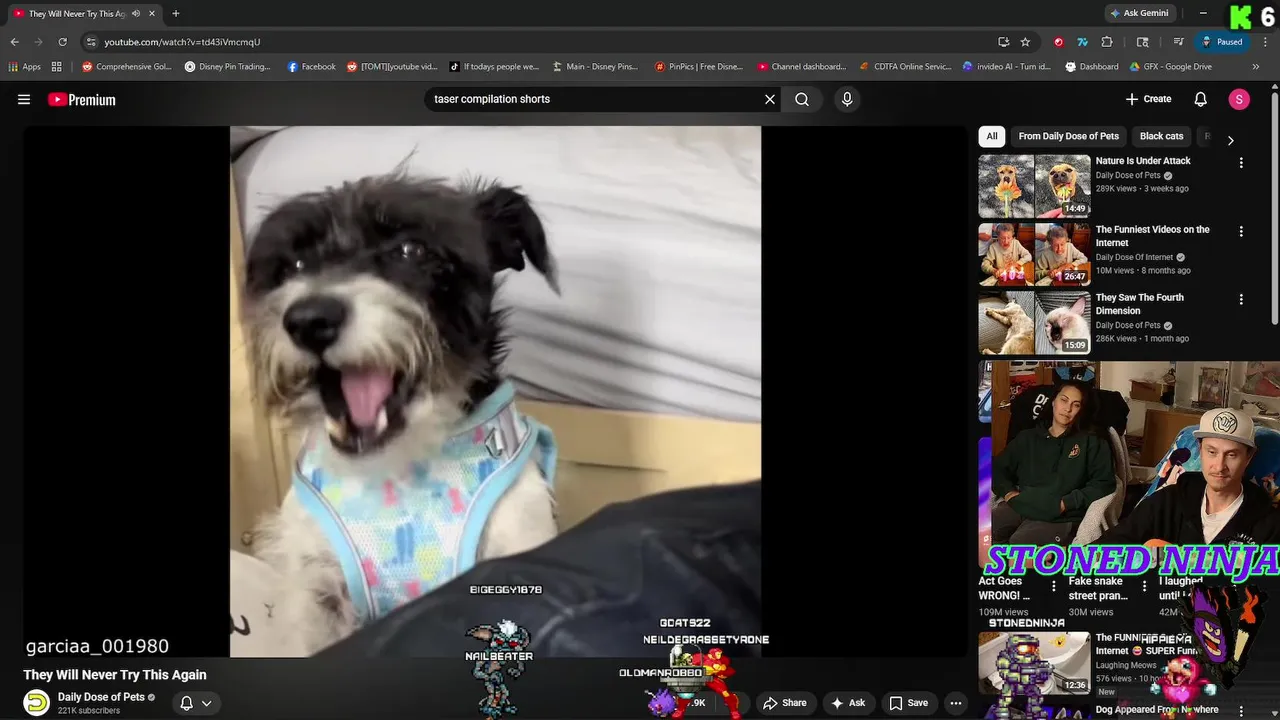Open the PinPics bookmark

698,67
